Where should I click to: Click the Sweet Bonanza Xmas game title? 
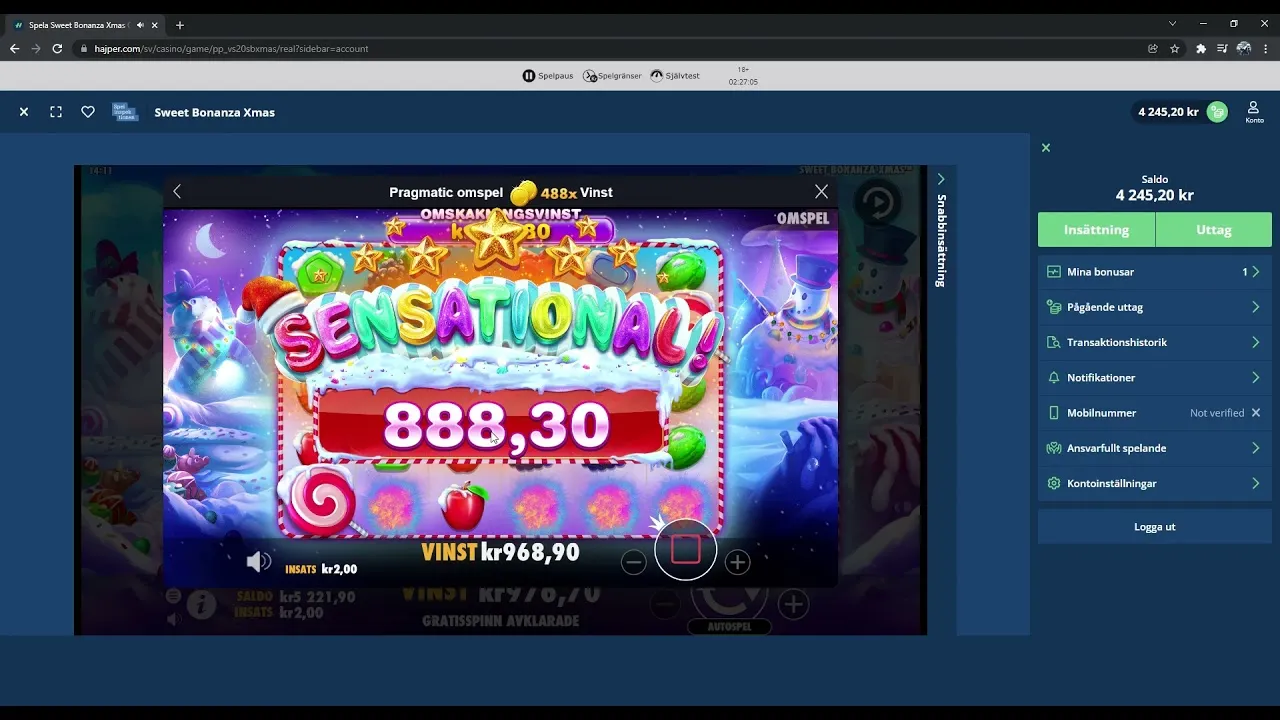[x=214, y=113]
